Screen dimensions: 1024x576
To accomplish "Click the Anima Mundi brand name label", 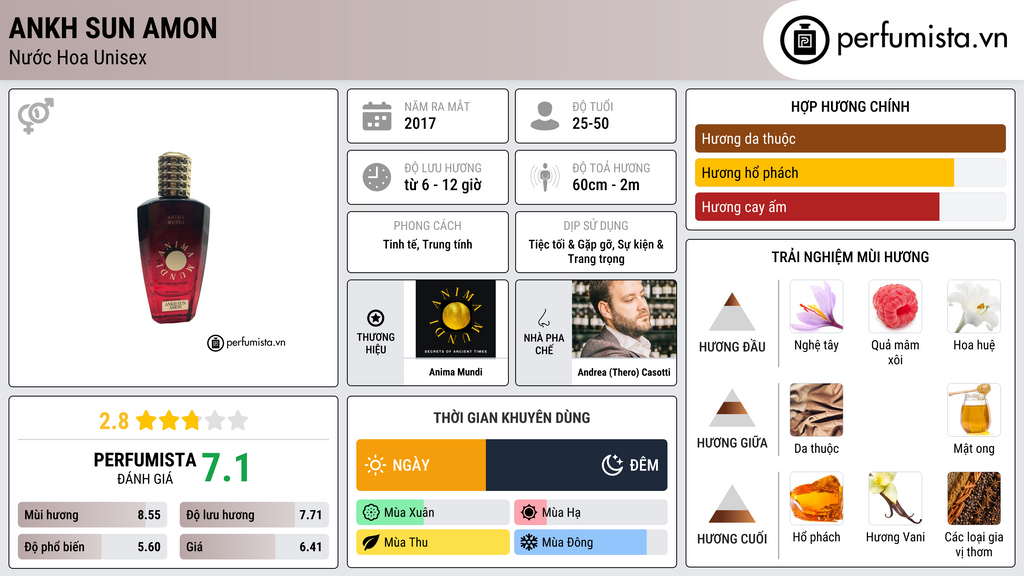I will [x=456, y=372].
